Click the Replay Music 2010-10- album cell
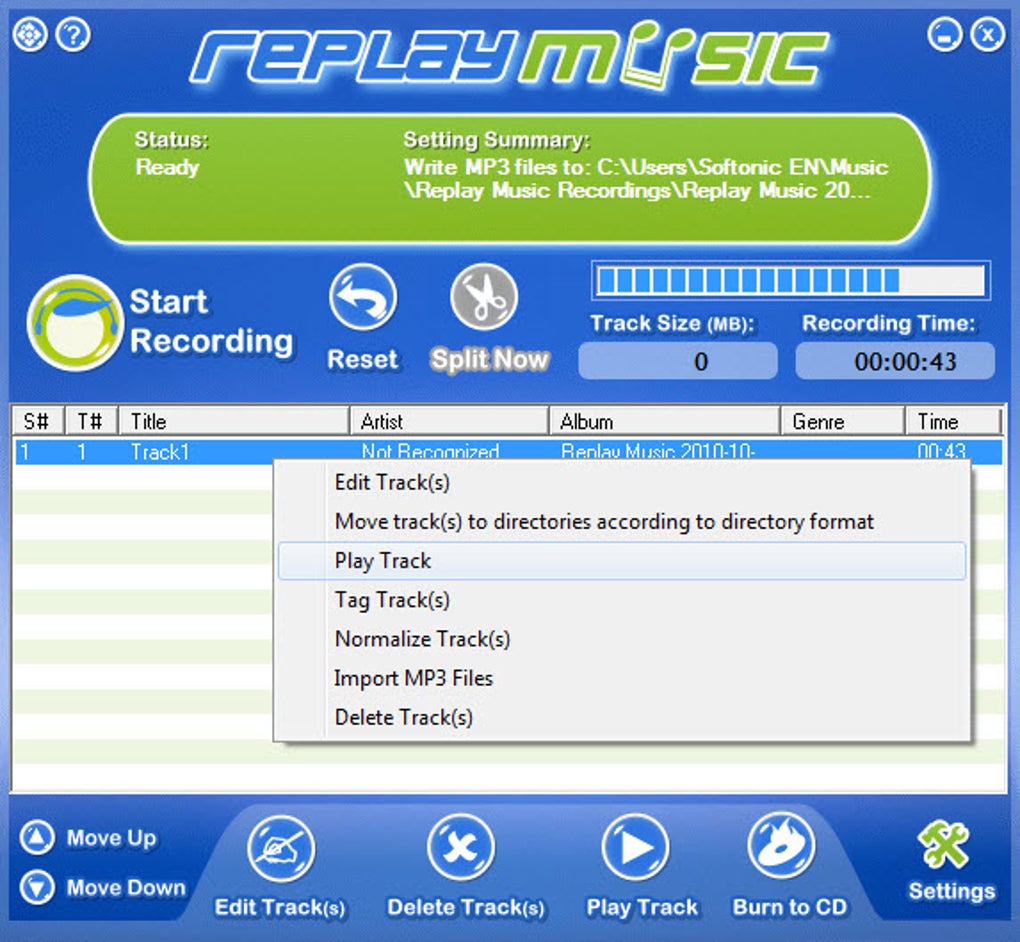Viewport: 1020px width, 942px height. click(658, 451)
